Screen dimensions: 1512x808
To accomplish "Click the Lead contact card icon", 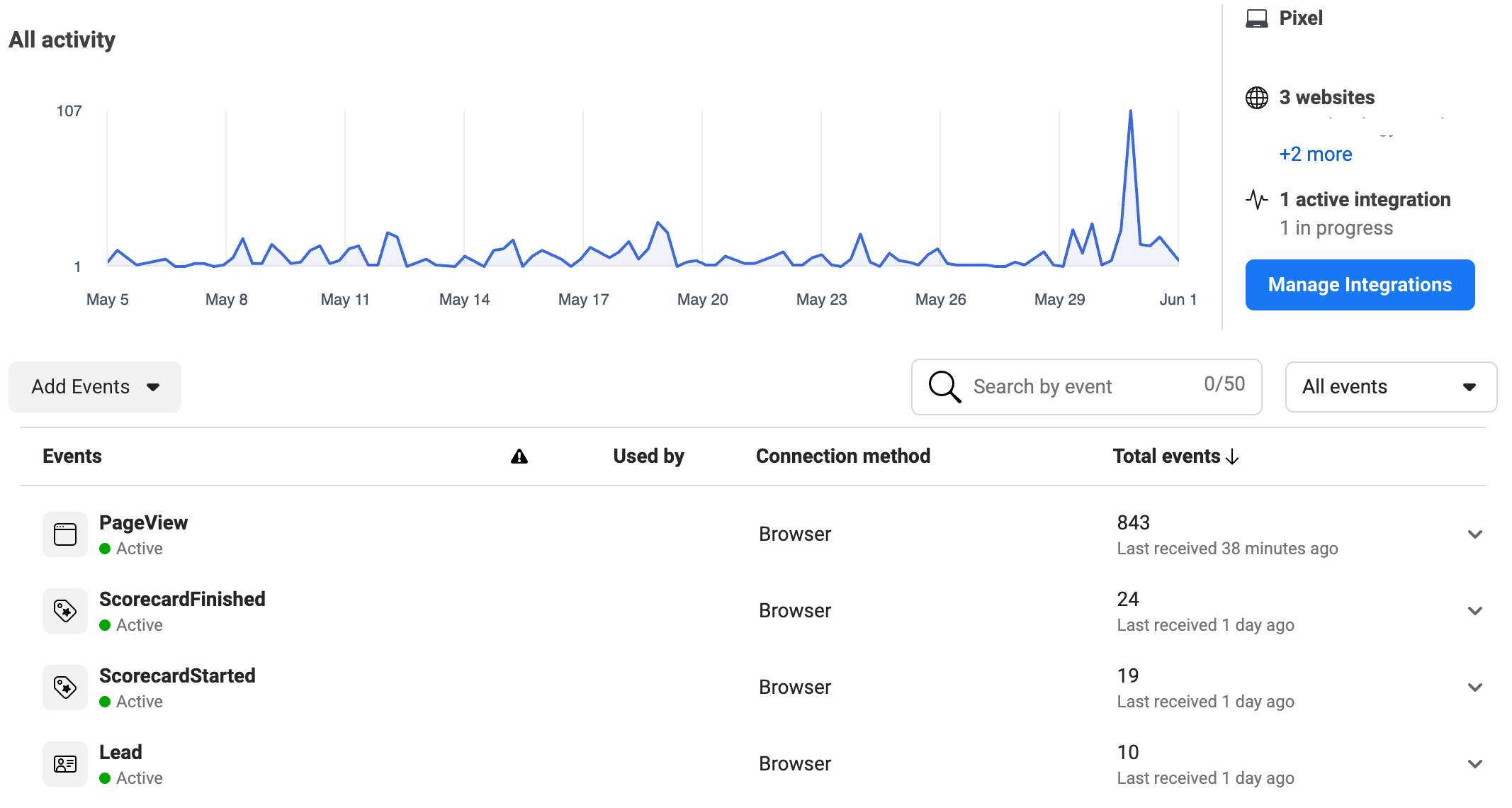I will click(64, 763).
